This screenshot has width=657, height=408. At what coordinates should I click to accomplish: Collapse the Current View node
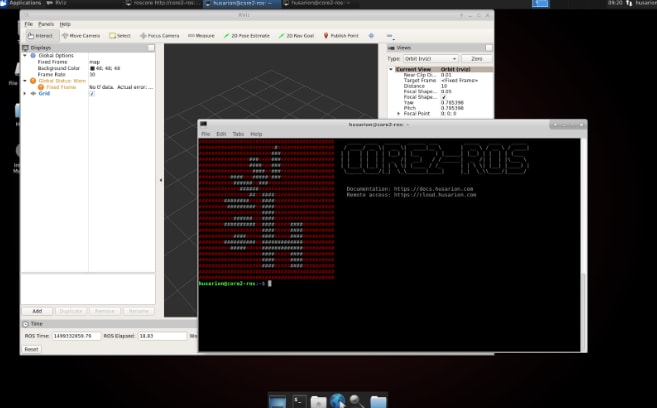click(x=391, y=69)
